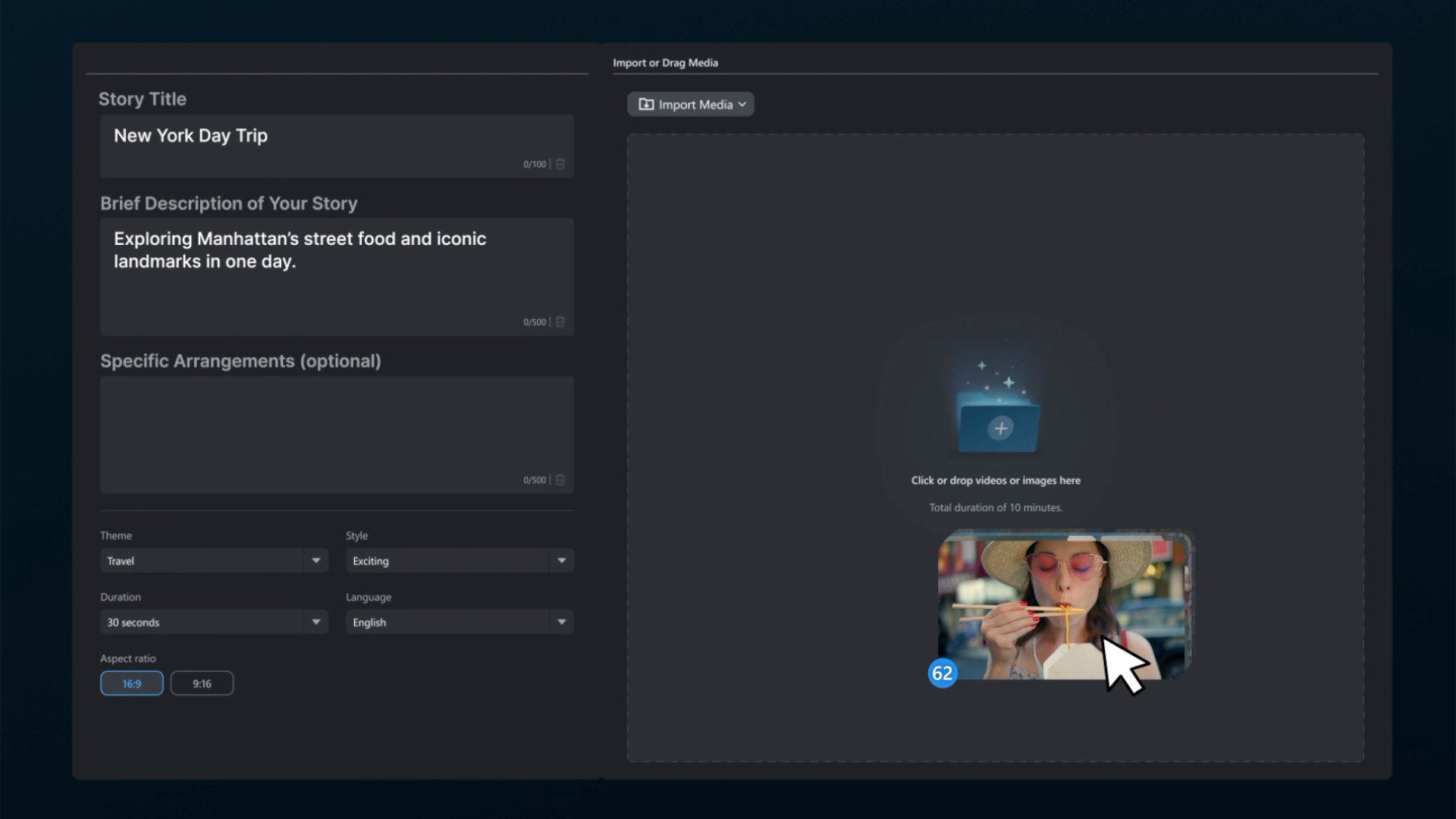The width and height of the screenshot is (1456, 819).
Task: Select the 9:16 aspect ratio
Action: point(202,683)
